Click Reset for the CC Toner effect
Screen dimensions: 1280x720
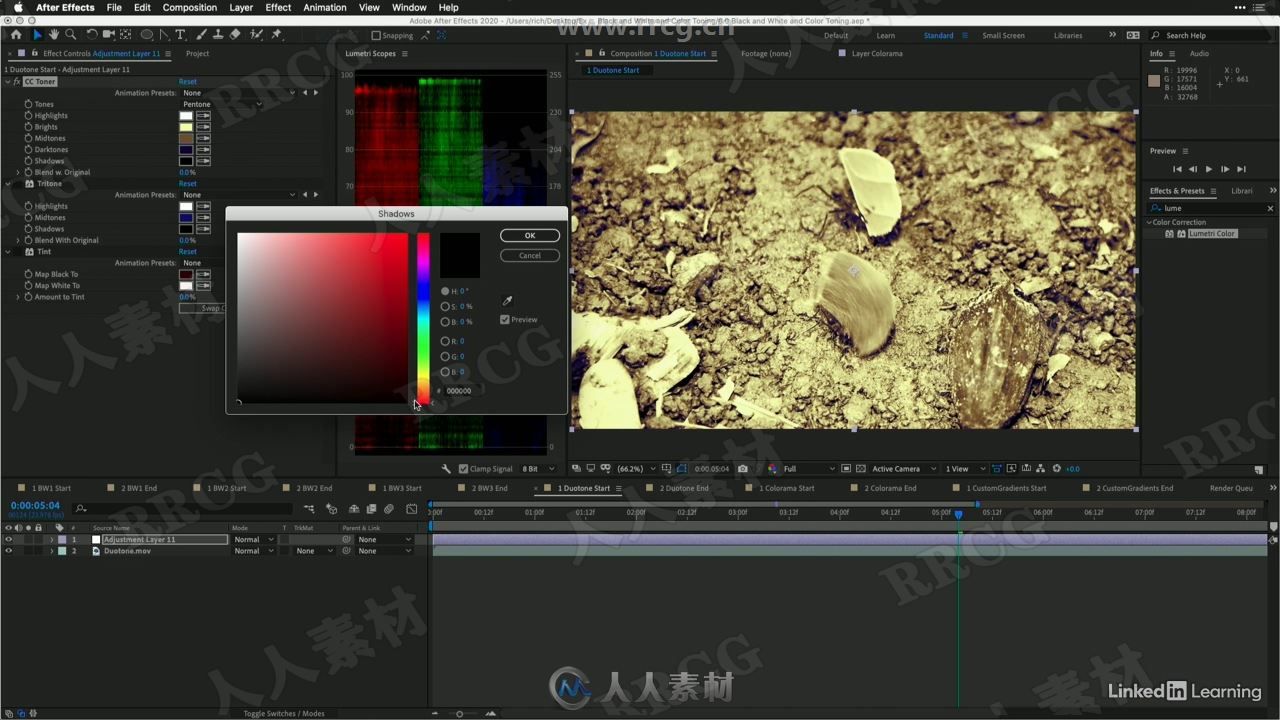(x=188, y=81)
